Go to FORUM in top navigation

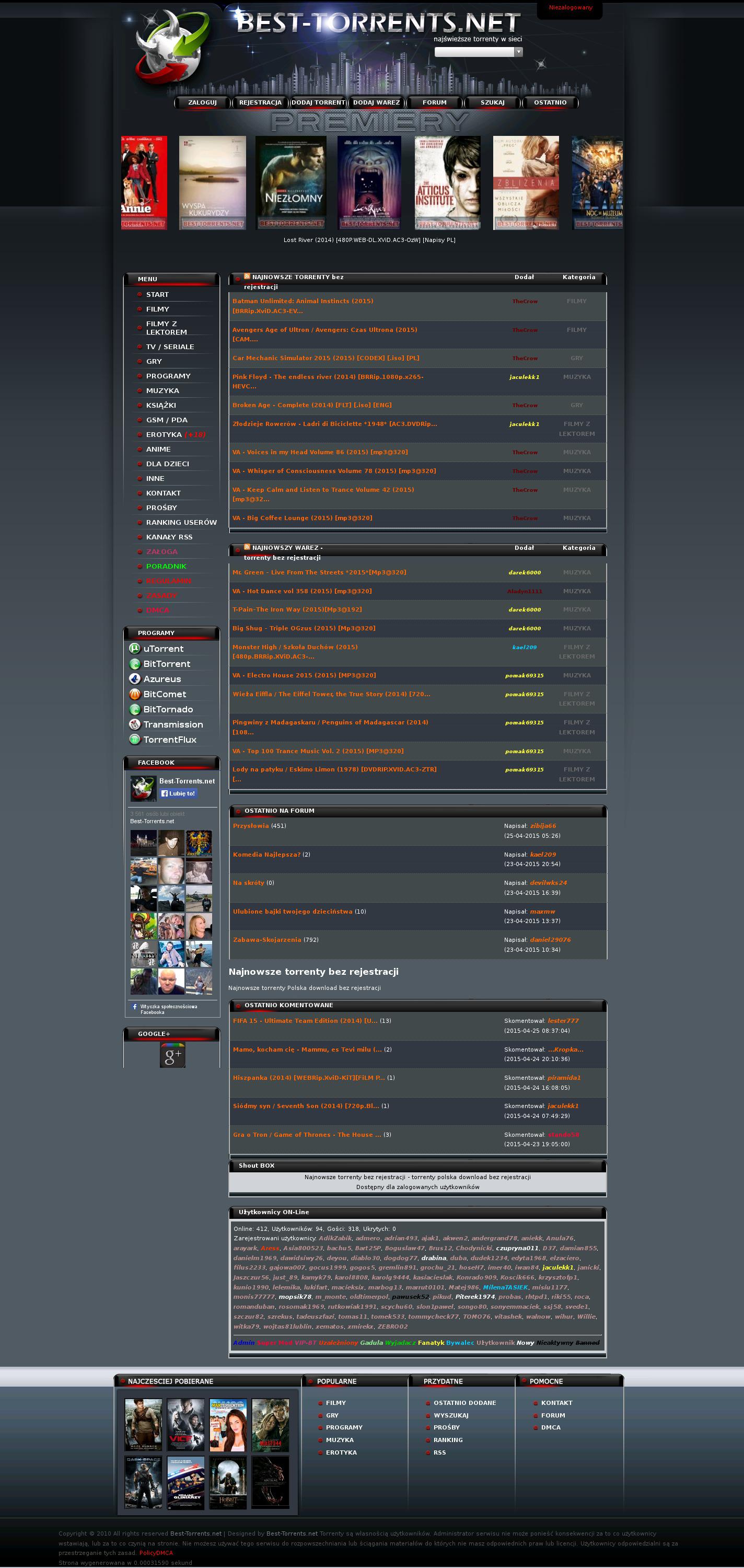pos(434,103)
